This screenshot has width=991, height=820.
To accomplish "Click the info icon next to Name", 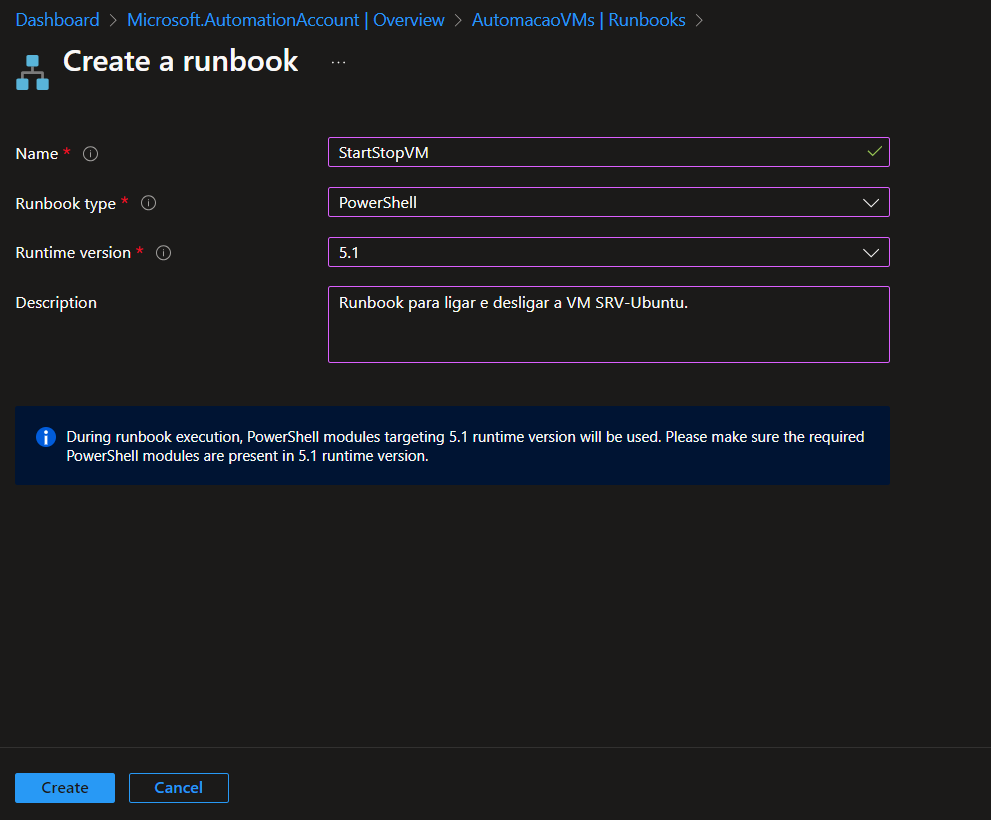I will tap(90, 154).
